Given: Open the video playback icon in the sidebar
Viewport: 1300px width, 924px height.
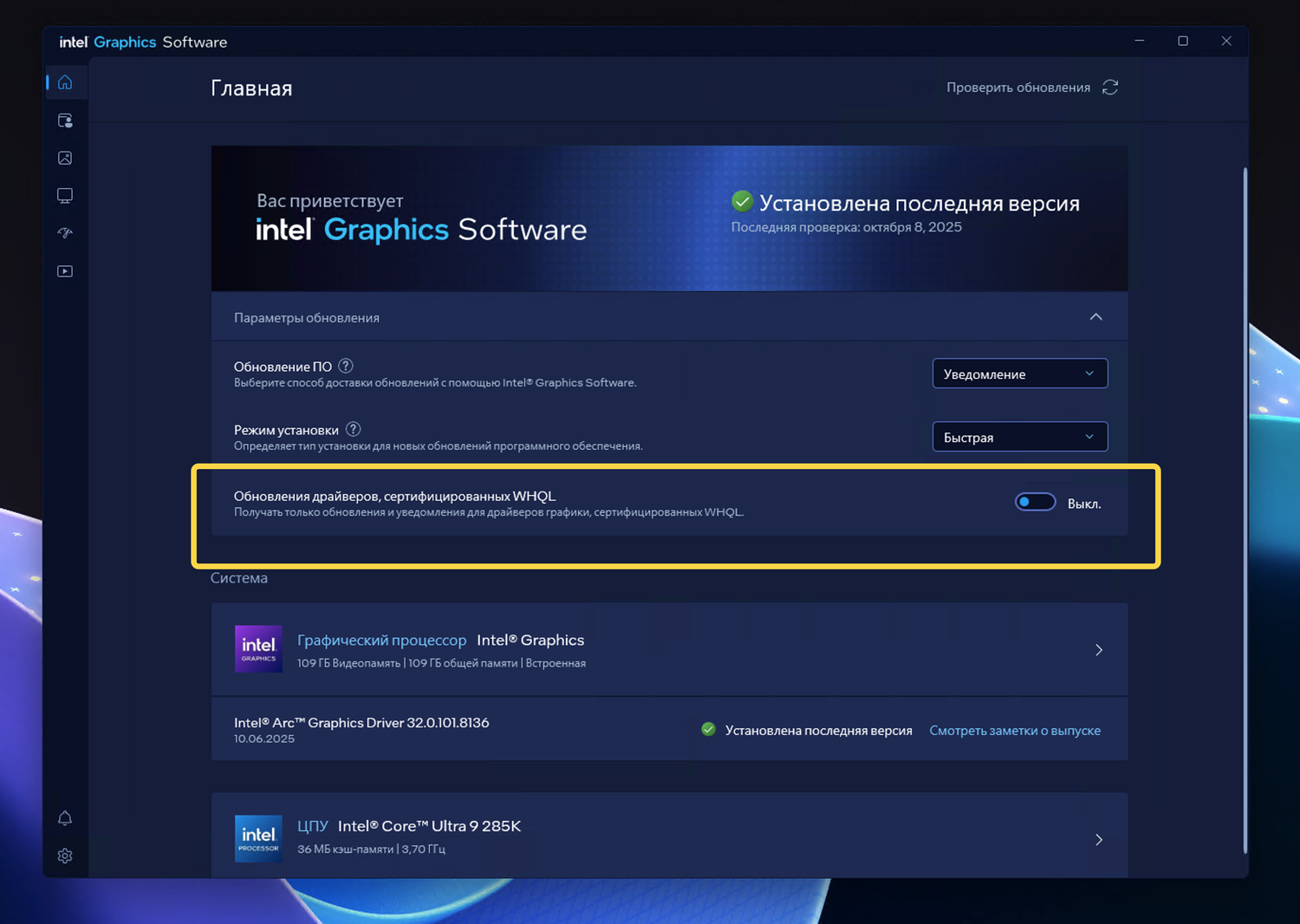Looking at the screenshot, I should (x=65, y=271).
